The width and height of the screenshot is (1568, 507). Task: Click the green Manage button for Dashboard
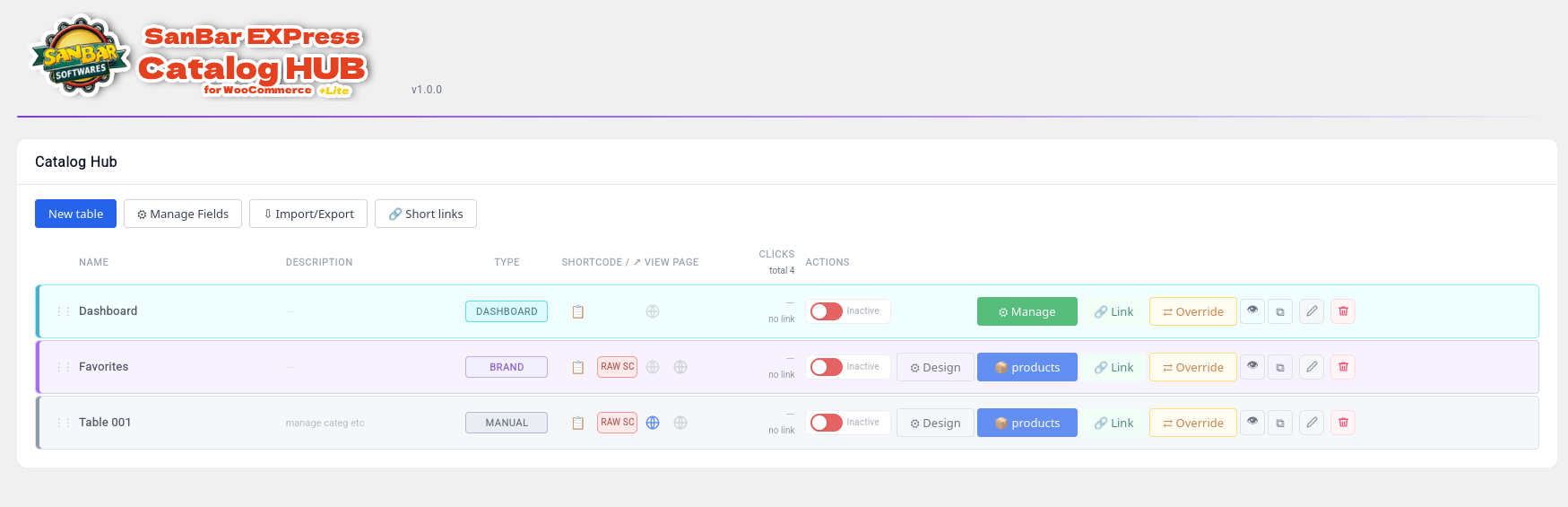click(1027, 311)
